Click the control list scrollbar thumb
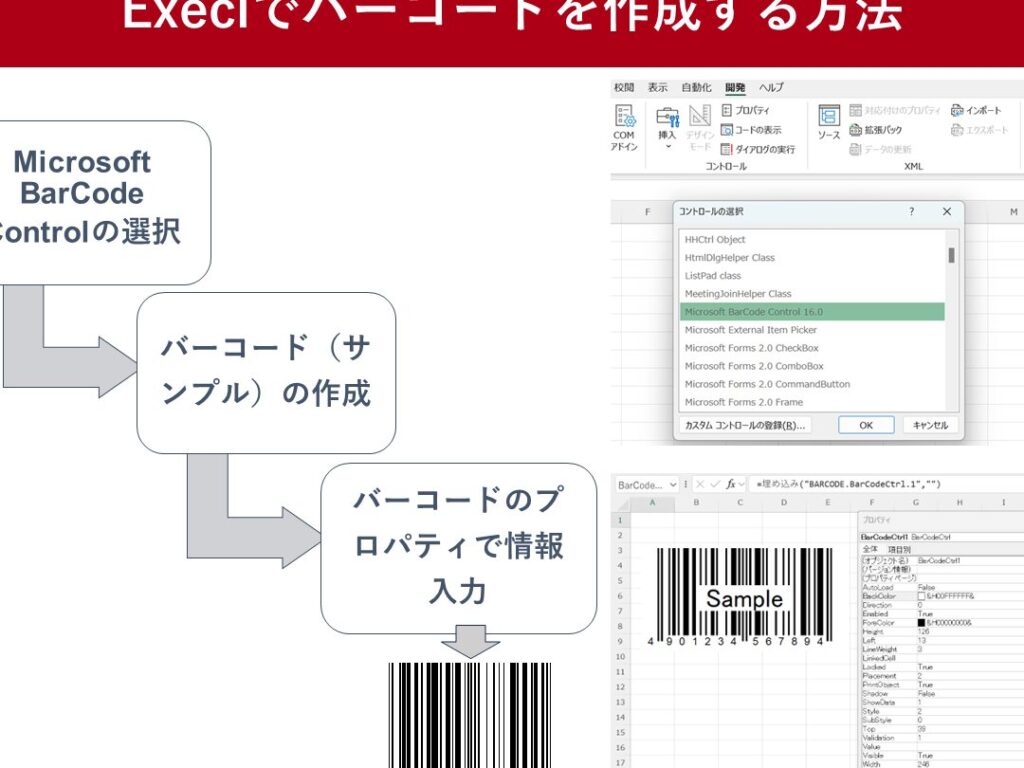Viewport: 1024px width, 768px height. pos(952,255)
